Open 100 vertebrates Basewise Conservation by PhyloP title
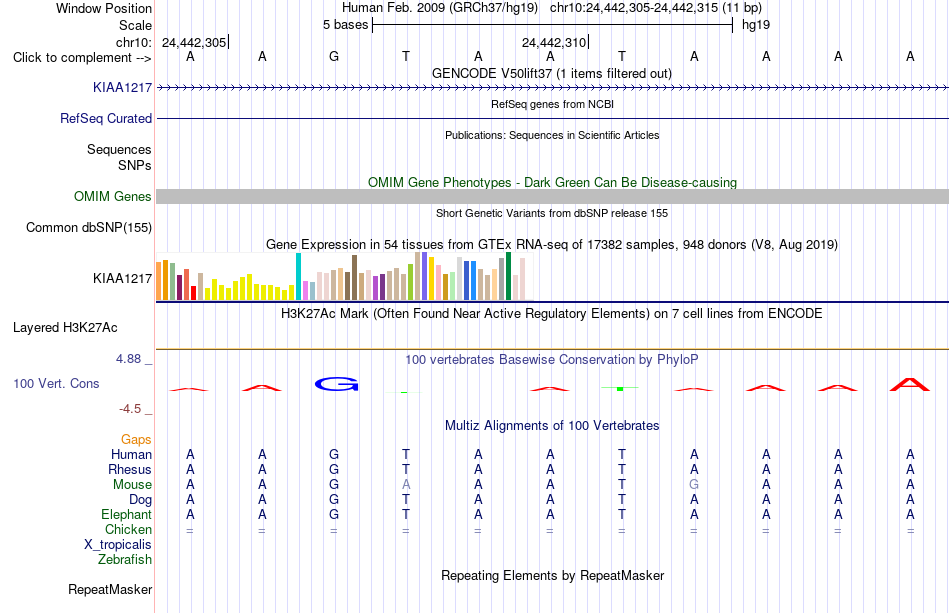Image resolution: width=950 pixels, height=613 pixels. click(x=552, y=360)
